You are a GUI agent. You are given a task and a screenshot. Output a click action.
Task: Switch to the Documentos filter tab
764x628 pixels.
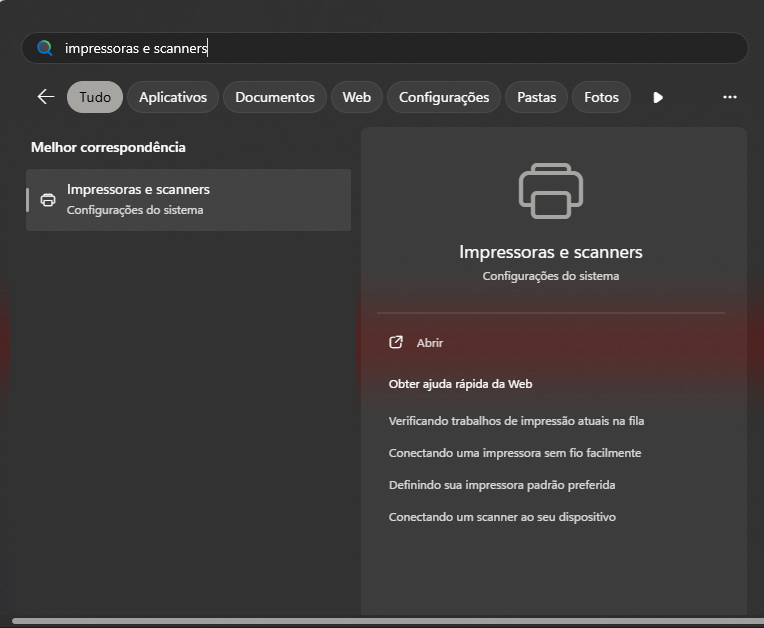(x=274, y=97)
